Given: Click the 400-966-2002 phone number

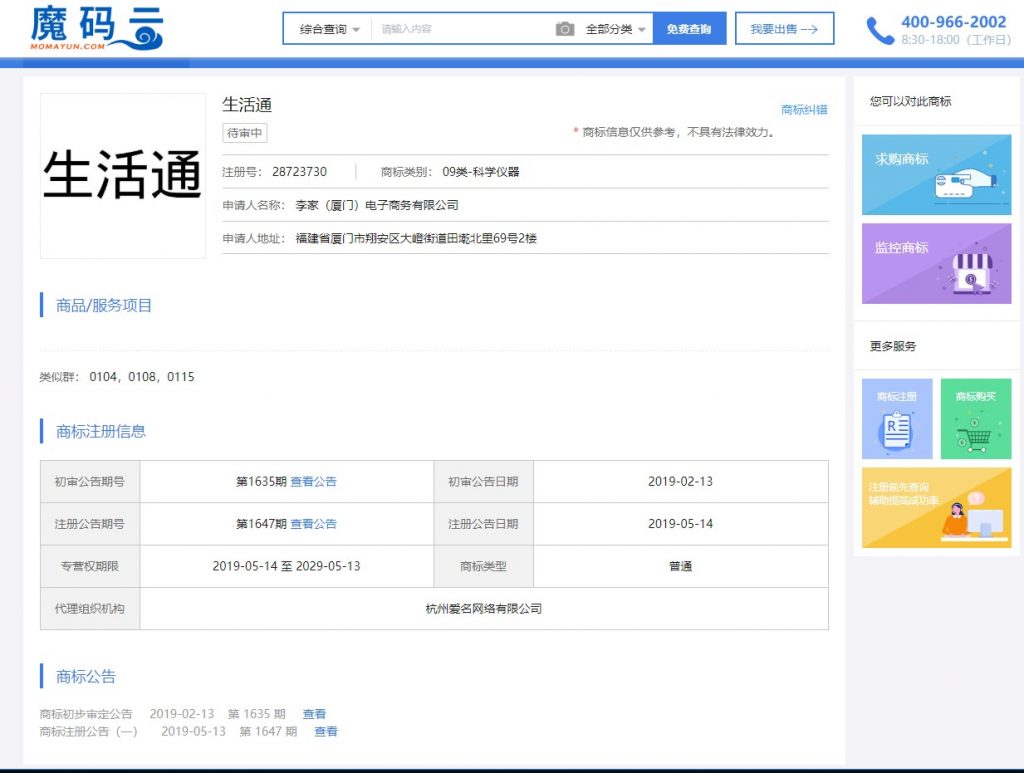Looking at the screenshot, I should (953, 22).
